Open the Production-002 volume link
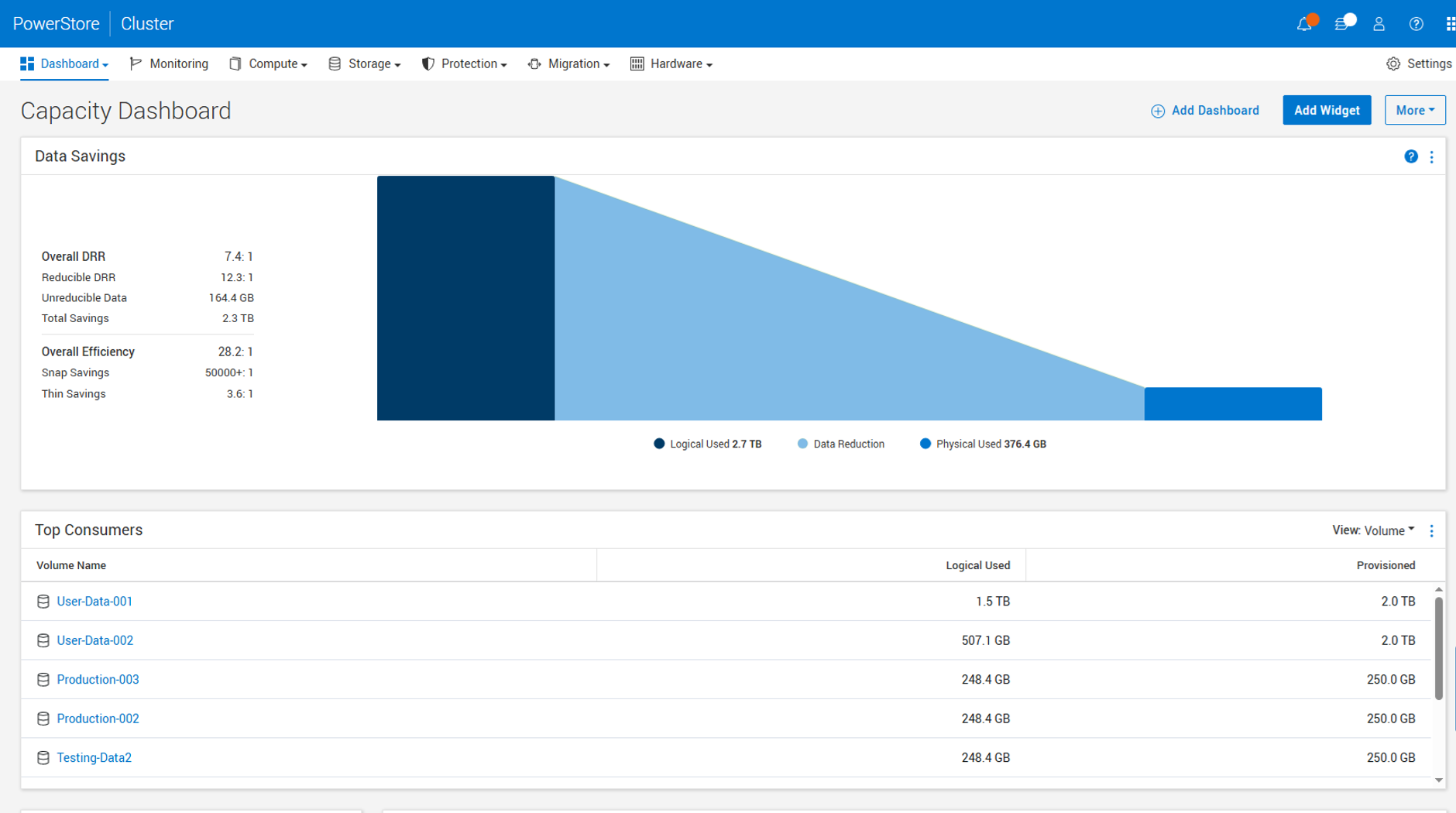The image size is (1456, 813). coord(98,719)
